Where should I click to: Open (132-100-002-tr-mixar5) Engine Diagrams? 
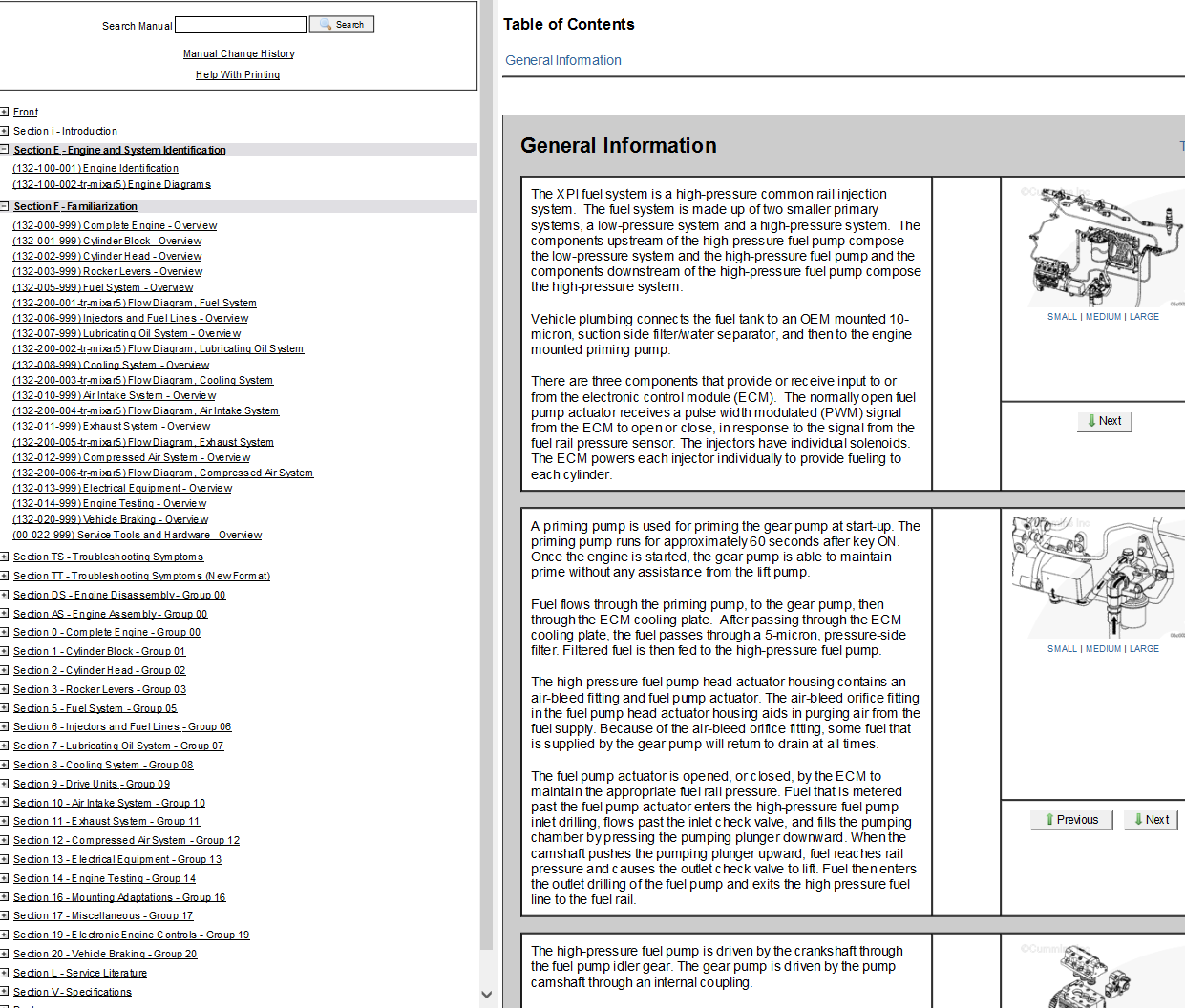pyautogui.click(x=112, y=185)
